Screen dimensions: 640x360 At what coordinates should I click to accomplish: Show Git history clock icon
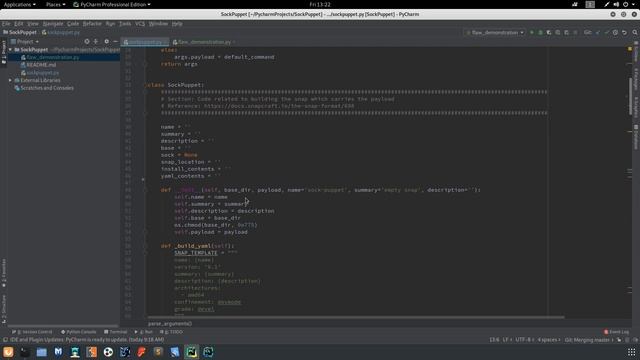tap(615, 32)
